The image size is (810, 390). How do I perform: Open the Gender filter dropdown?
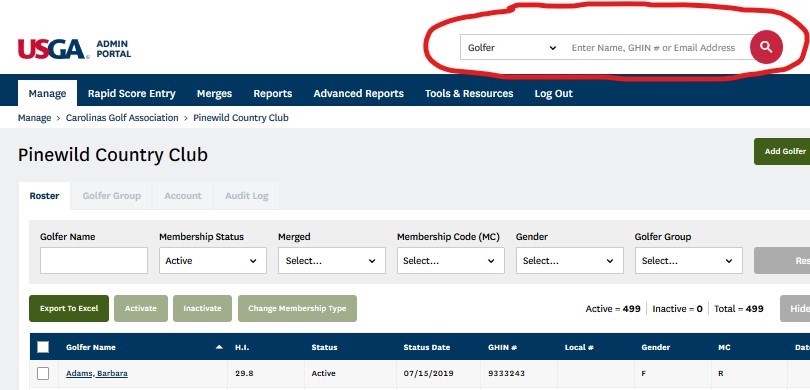coord(570,261)
